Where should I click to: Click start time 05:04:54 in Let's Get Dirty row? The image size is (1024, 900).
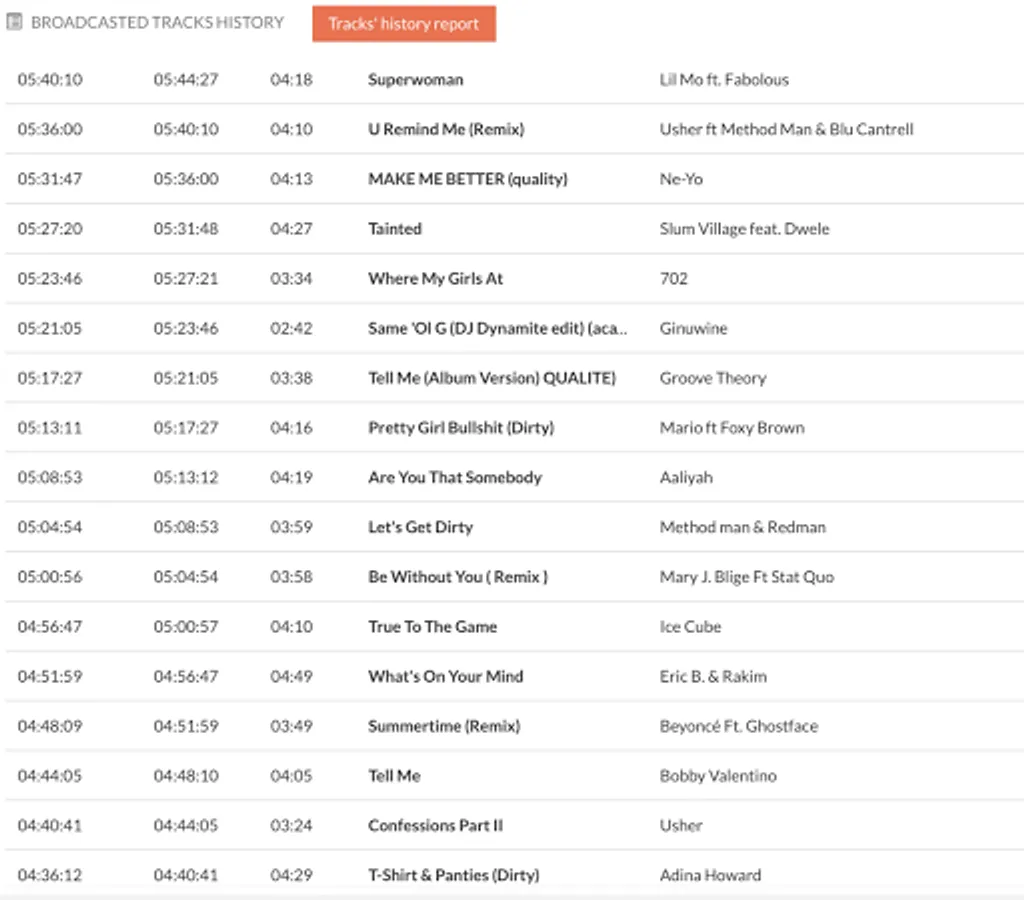coord(50,527)
